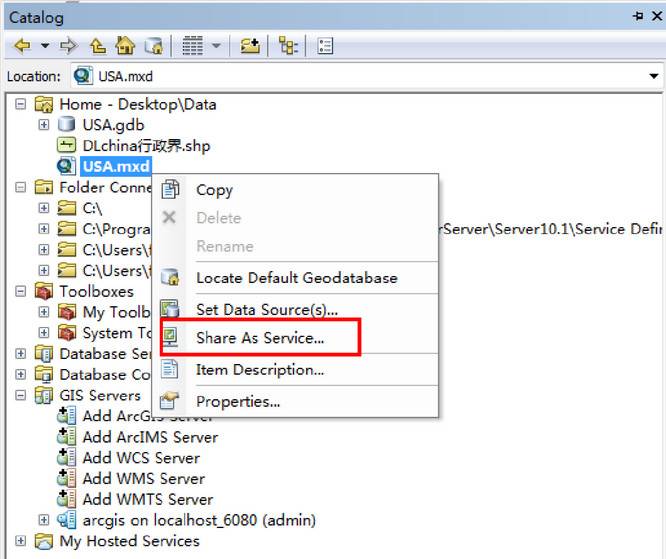
Task: Expand the System Toolboxes node
Action: coord(44,333)
